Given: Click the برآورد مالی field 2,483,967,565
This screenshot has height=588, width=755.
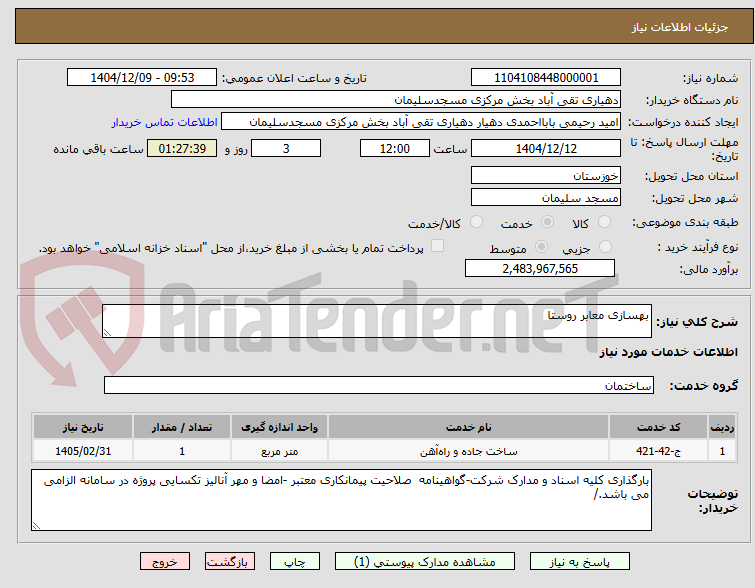Looking at the screenshot, I should 540,268.
